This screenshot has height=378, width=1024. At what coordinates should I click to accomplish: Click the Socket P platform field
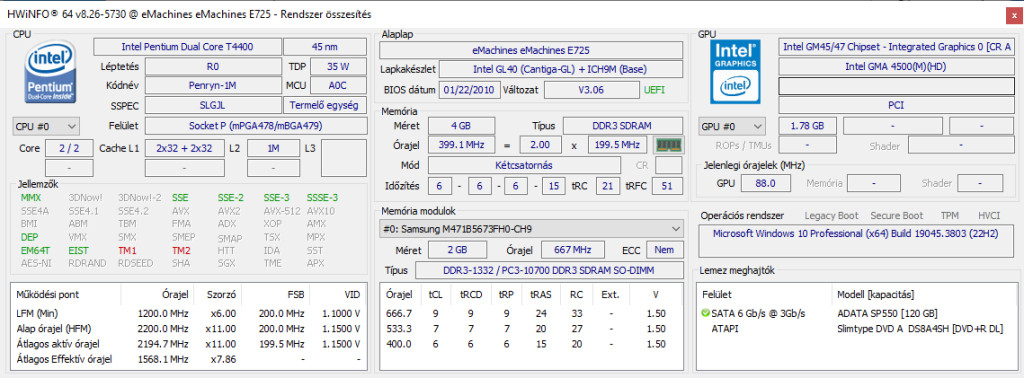tap(255, 126)
